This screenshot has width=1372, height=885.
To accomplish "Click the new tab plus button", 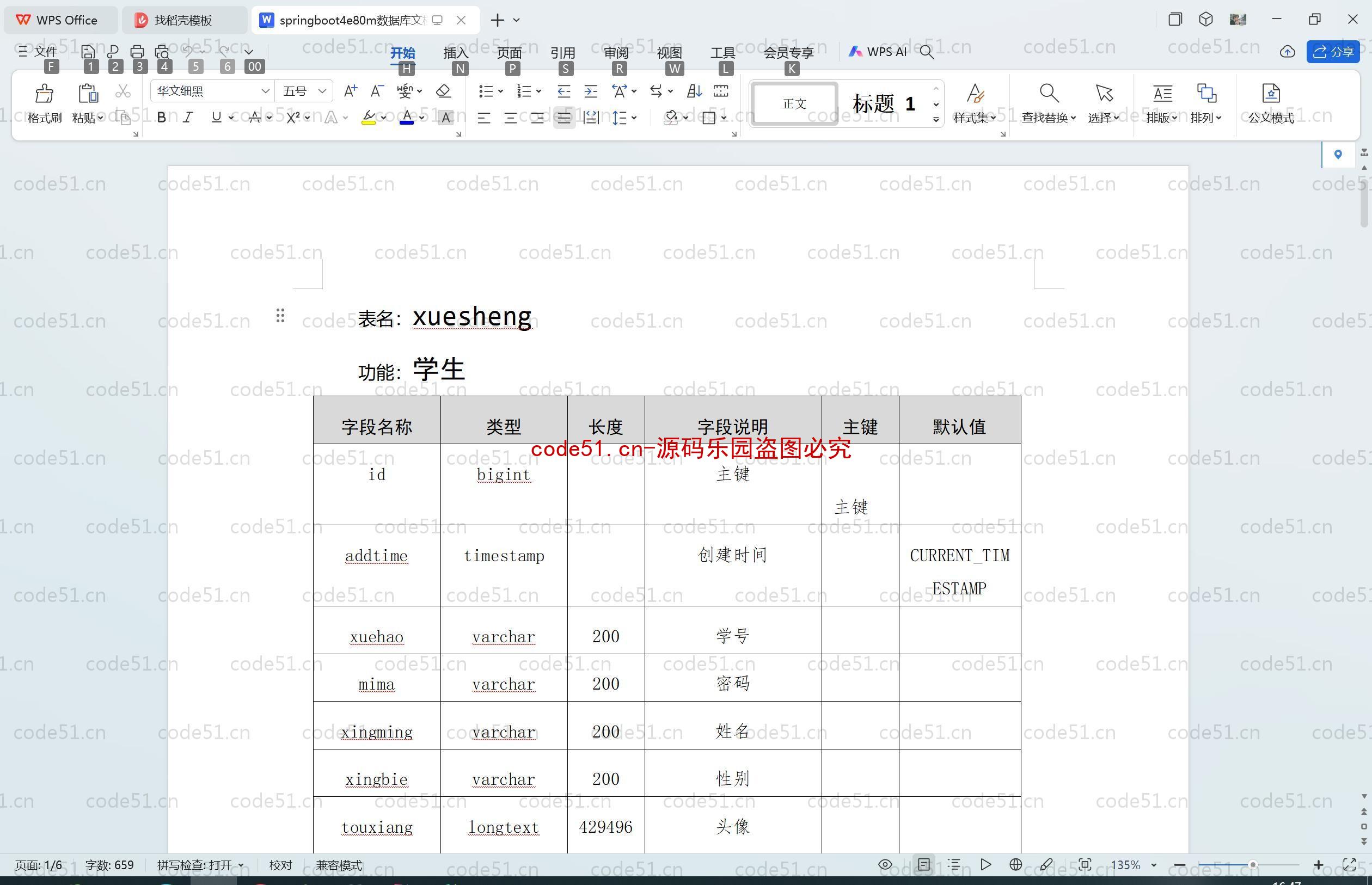I will click(497, 20).
